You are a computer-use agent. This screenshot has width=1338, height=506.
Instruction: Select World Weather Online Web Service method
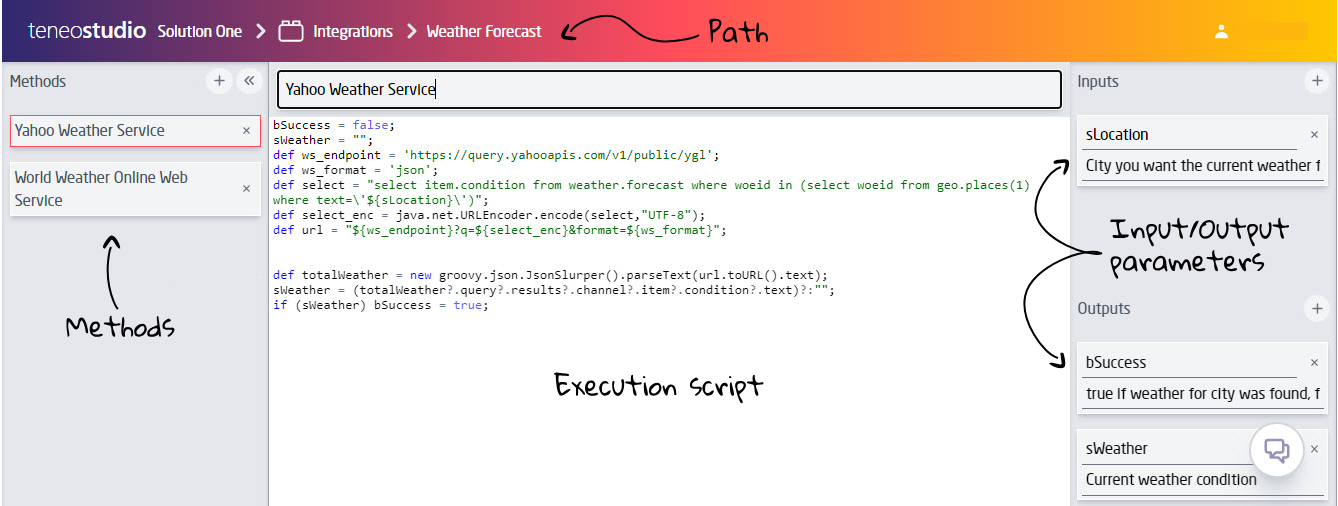click(135, 189)
